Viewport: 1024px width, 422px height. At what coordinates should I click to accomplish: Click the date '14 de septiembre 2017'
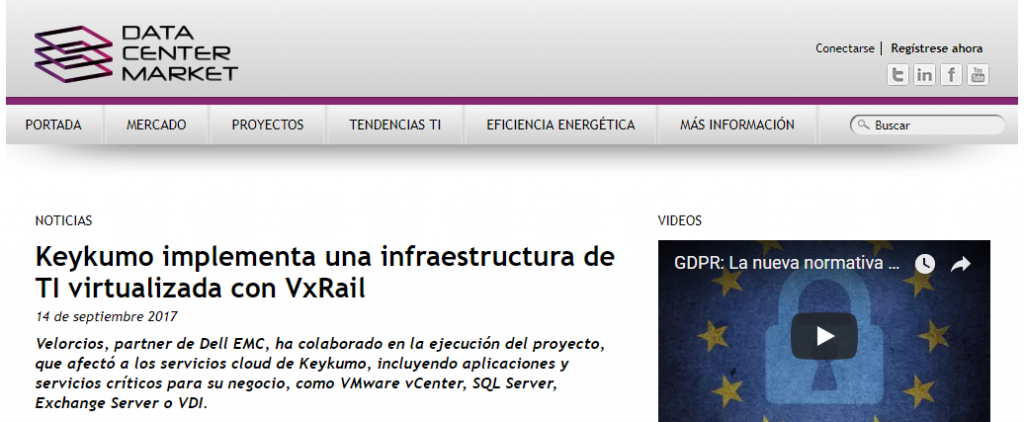tap(106, 317)
